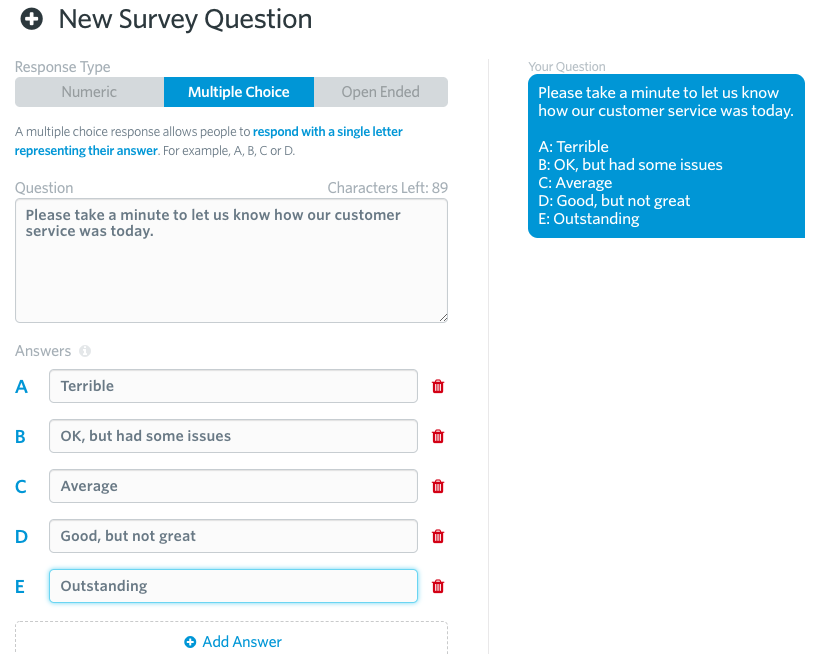The height and width of the screenshot is (654, 828).
Task: Select the Multiple Choice response type
Action: click(239, 92)
